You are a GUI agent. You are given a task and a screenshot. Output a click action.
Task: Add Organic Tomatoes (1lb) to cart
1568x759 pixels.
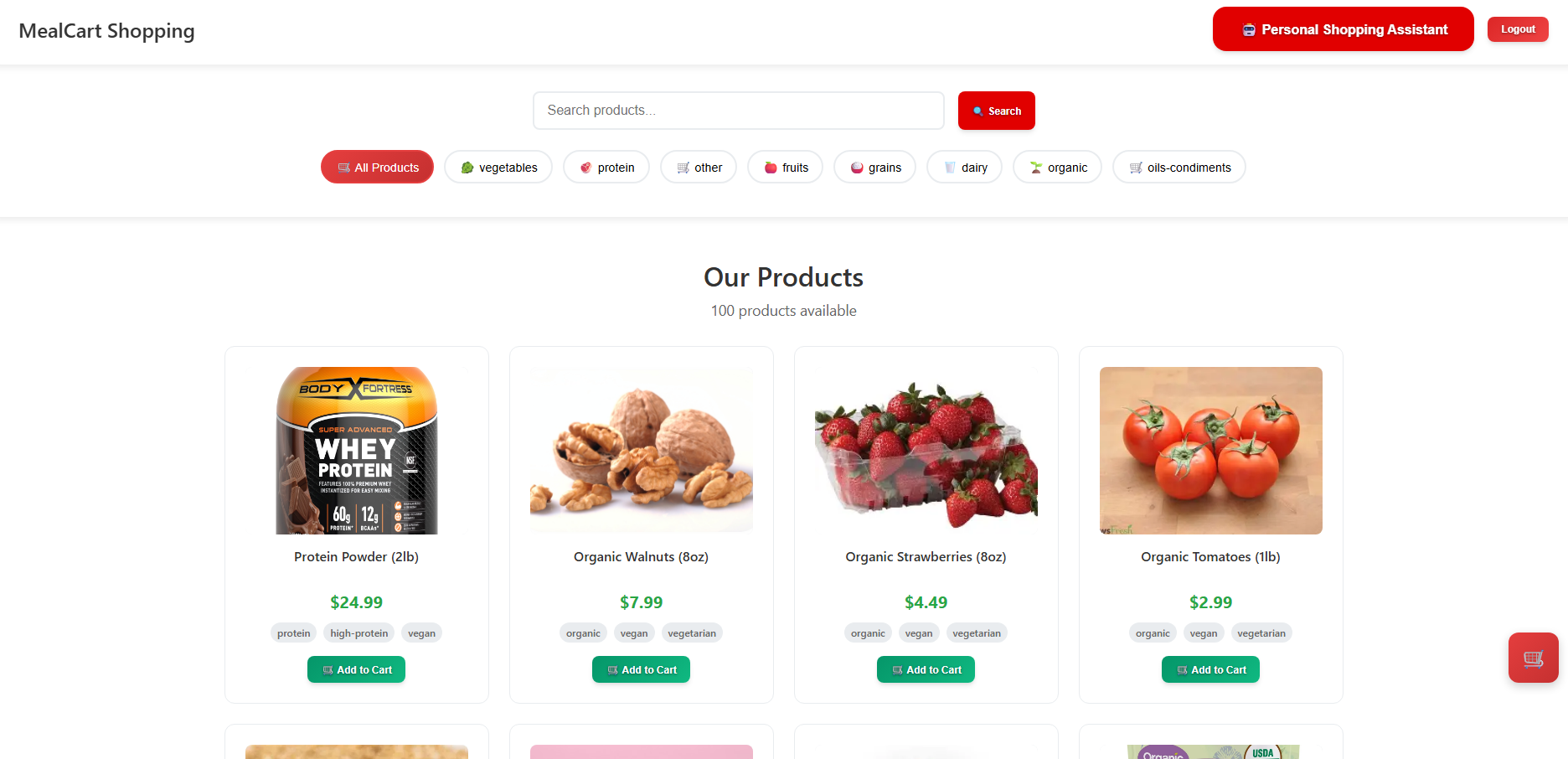click(x=1210, y=669)
